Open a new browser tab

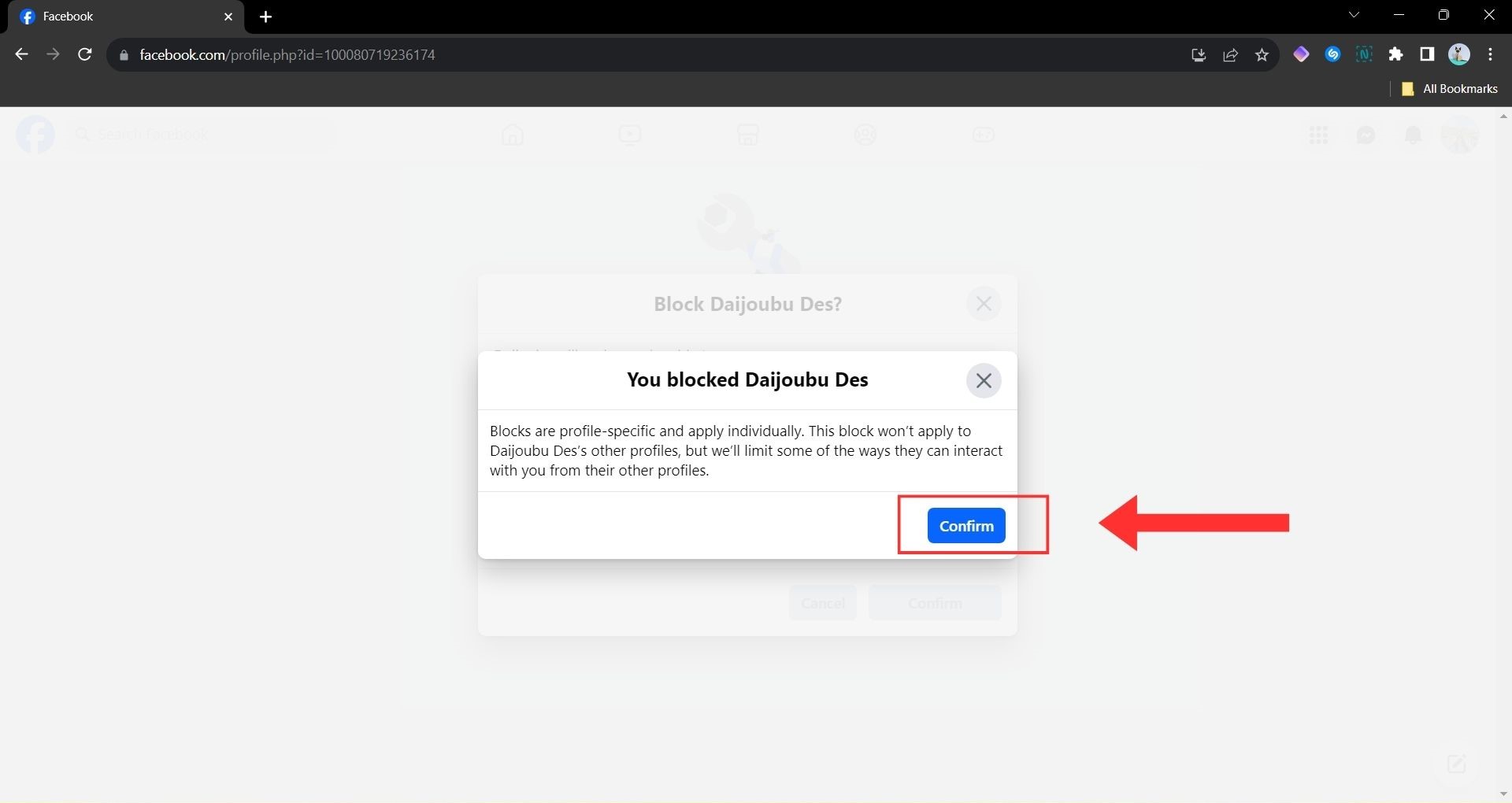265,17
